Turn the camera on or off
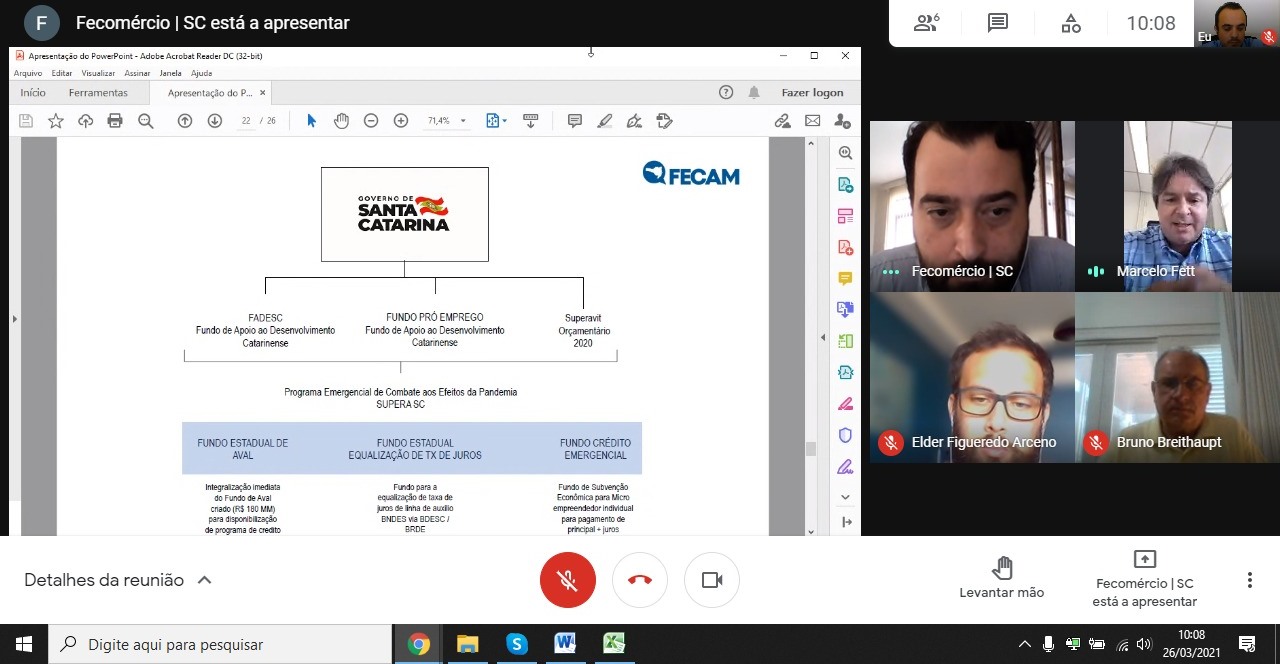The height and width of the screenshot is (664, 1280). (x=711, y=580)
